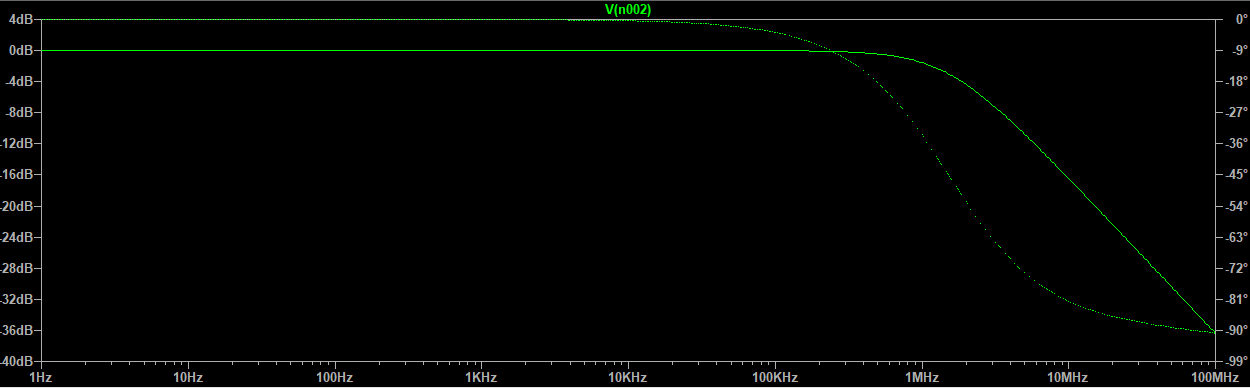Click the 10Hz frequency axis label
1250x388 pixels.
click(187, 377)
